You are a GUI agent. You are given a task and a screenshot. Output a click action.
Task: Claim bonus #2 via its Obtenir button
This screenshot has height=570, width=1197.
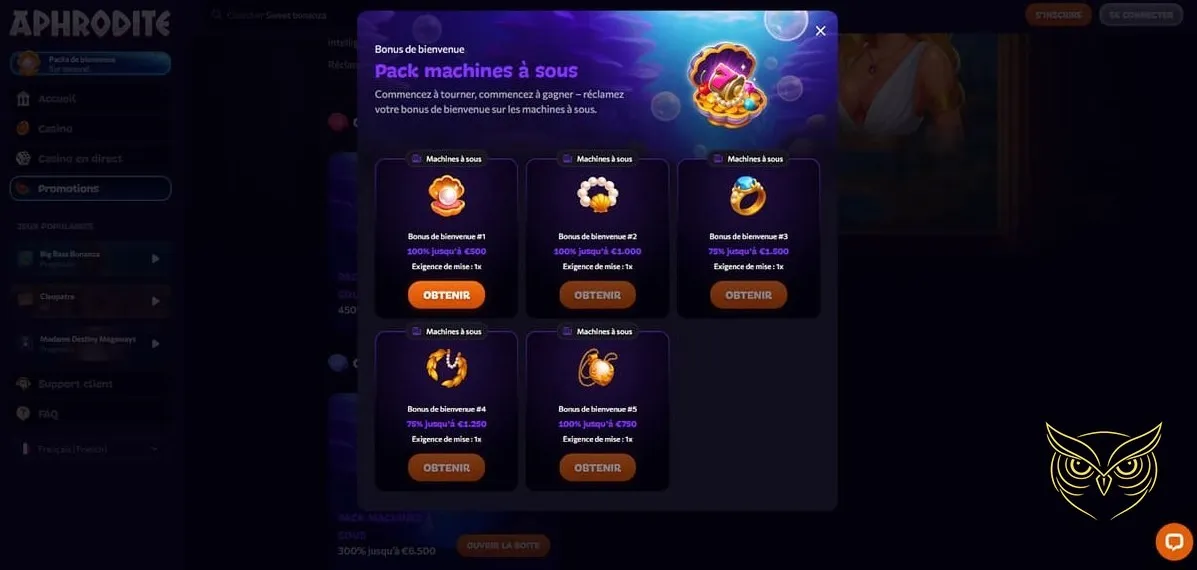coord(597,295)
